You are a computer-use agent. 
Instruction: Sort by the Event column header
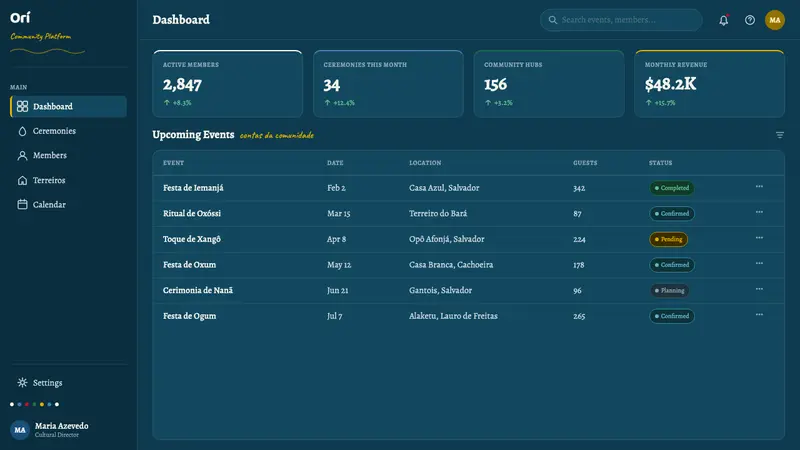173,163
